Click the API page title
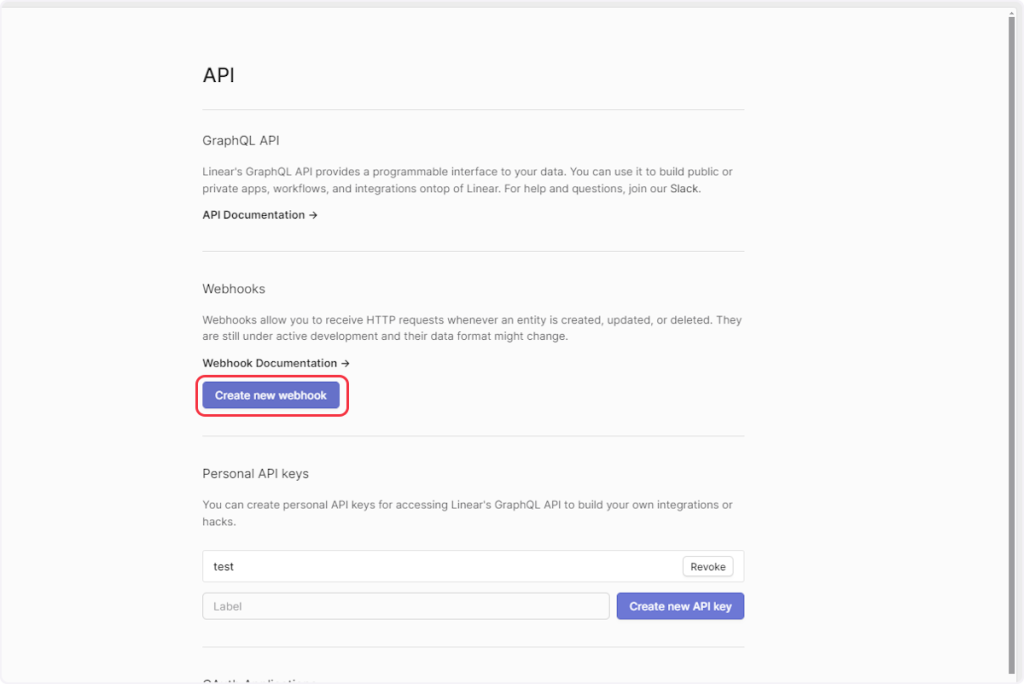 tap(218, 75)
